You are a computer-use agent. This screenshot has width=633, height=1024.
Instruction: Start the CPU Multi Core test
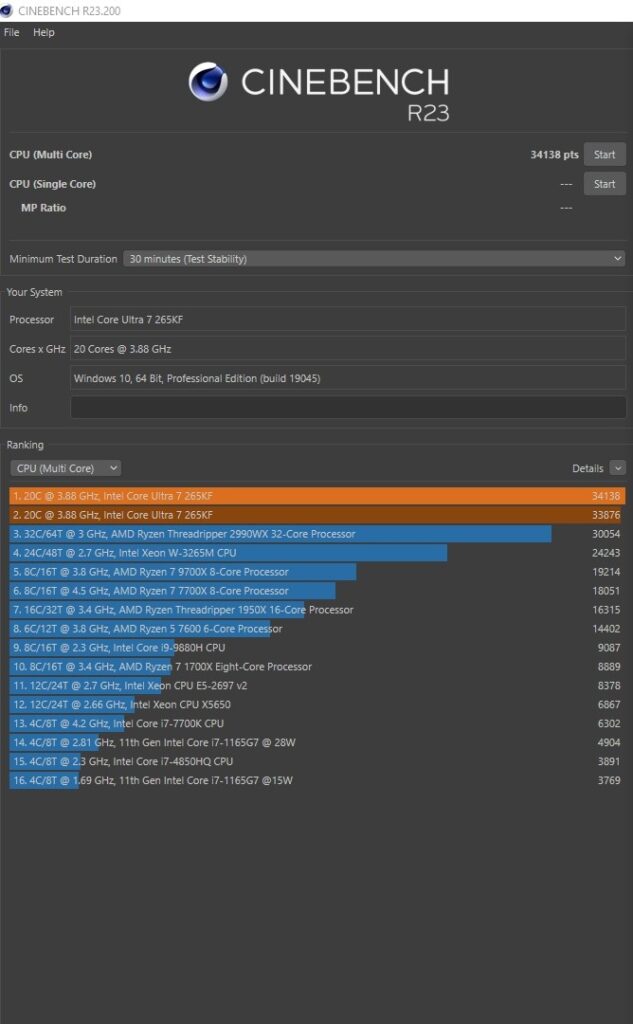[x=604, y=155]
